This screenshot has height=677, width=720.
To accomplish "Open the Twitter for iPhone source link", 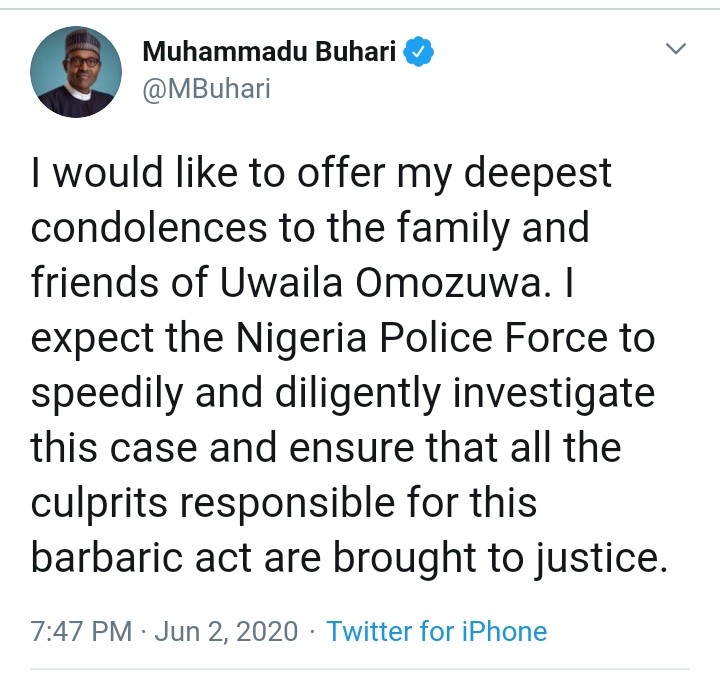I will pos(437,632).
